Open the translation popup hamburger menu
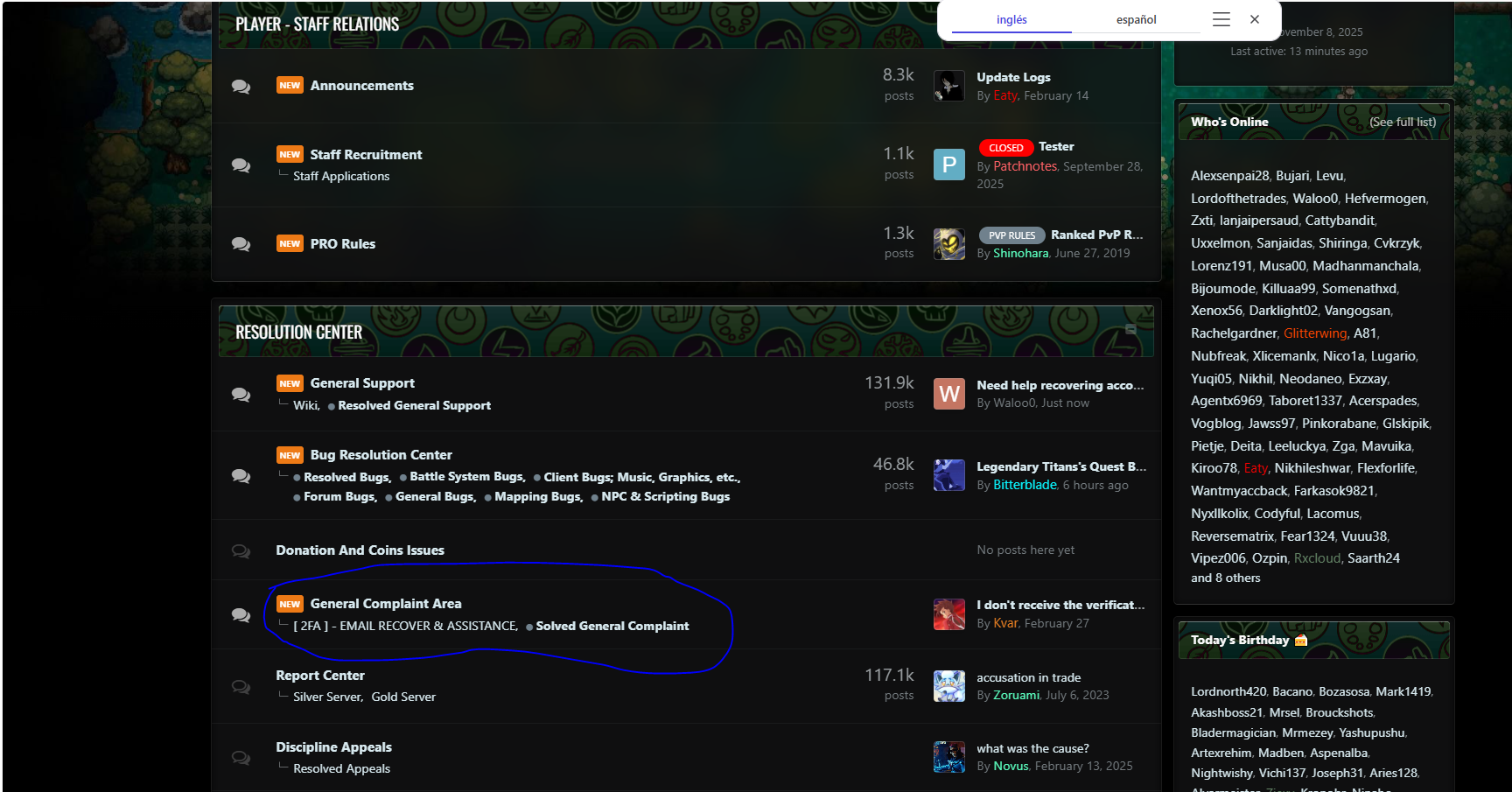The image size is (1512, 792). point(1221,19)
